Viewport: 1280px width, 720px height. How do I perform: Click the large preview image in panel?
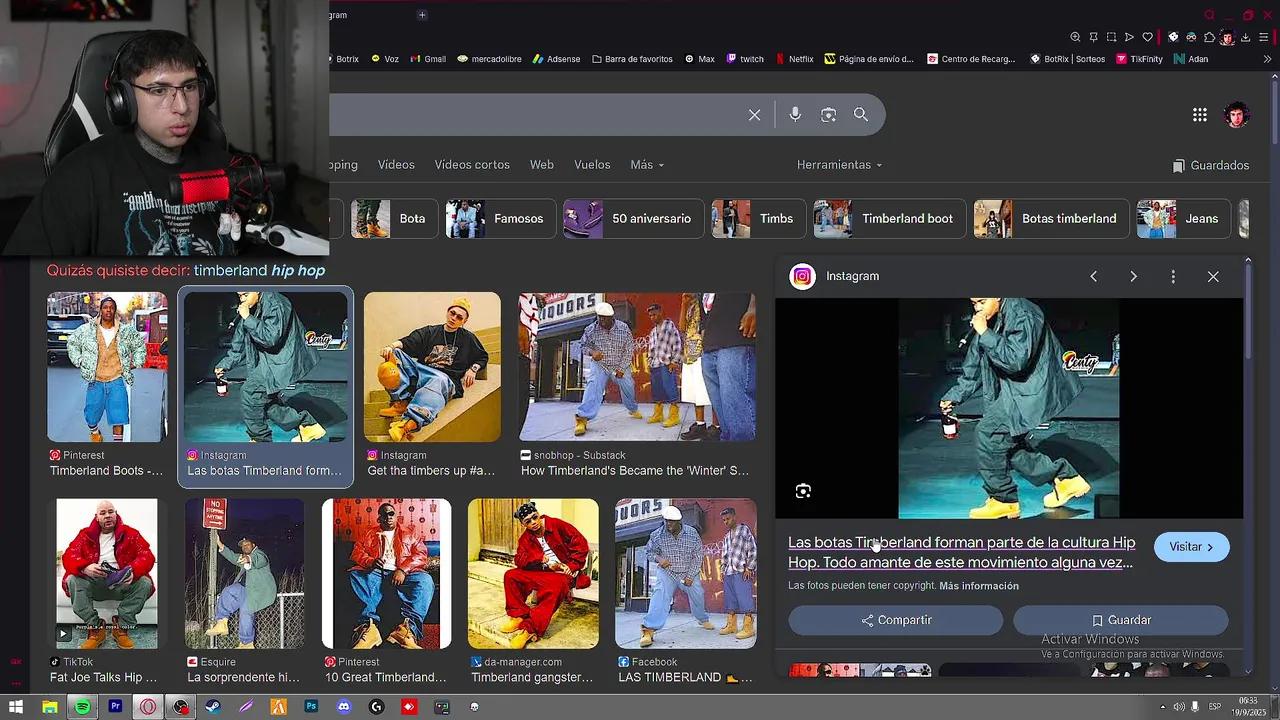click(1009, 409)
